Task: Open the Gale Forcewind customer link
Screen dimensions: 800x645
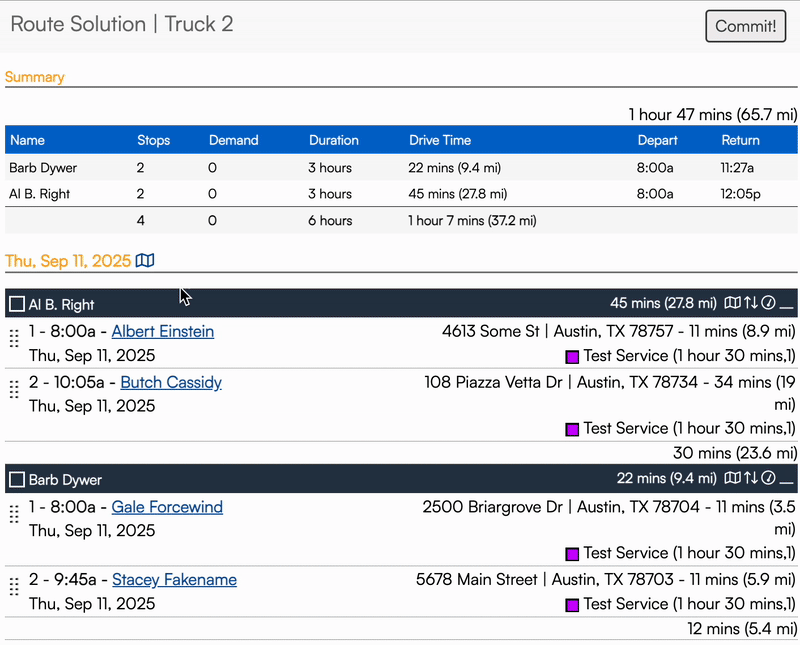Action: tap(167, 508)
